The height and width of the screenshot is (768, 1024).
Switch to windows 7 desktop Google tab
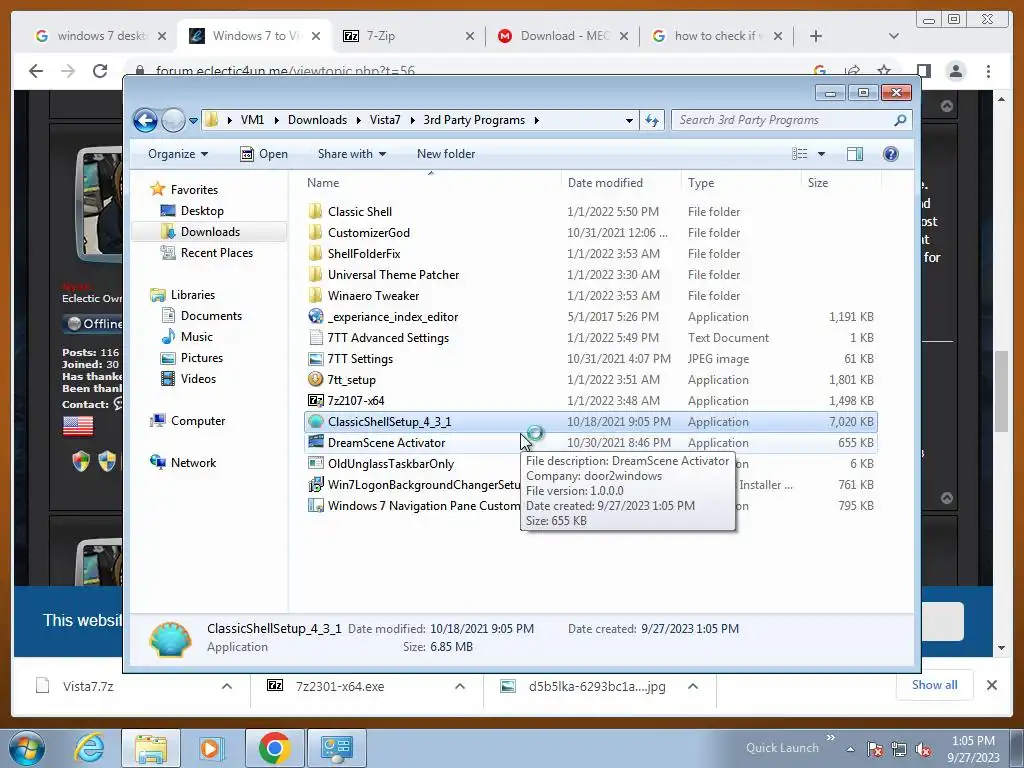(x=99, y=36)
